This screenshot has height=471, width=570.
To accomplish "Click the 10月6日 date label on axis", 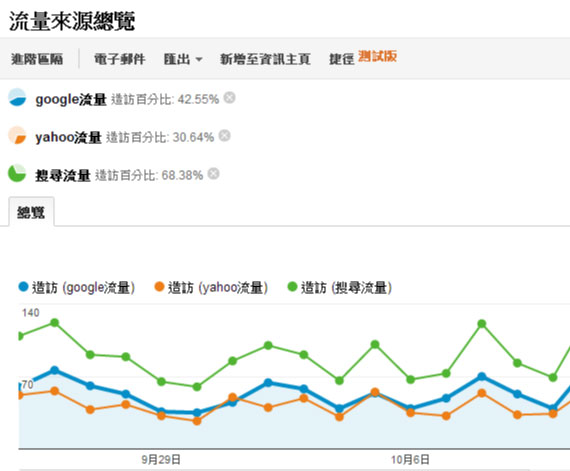I will (410, 460).
